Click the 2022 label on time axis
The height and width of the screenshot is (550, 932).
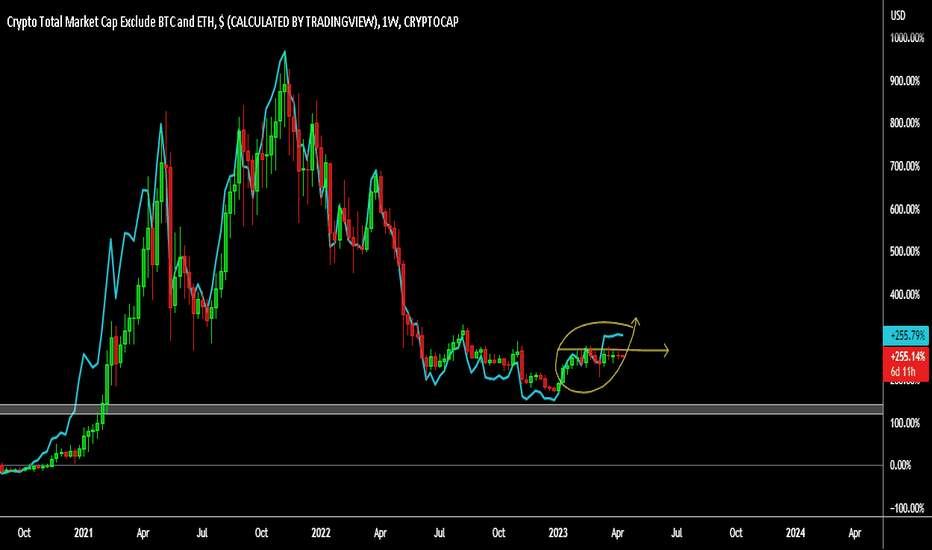point(320,533)
